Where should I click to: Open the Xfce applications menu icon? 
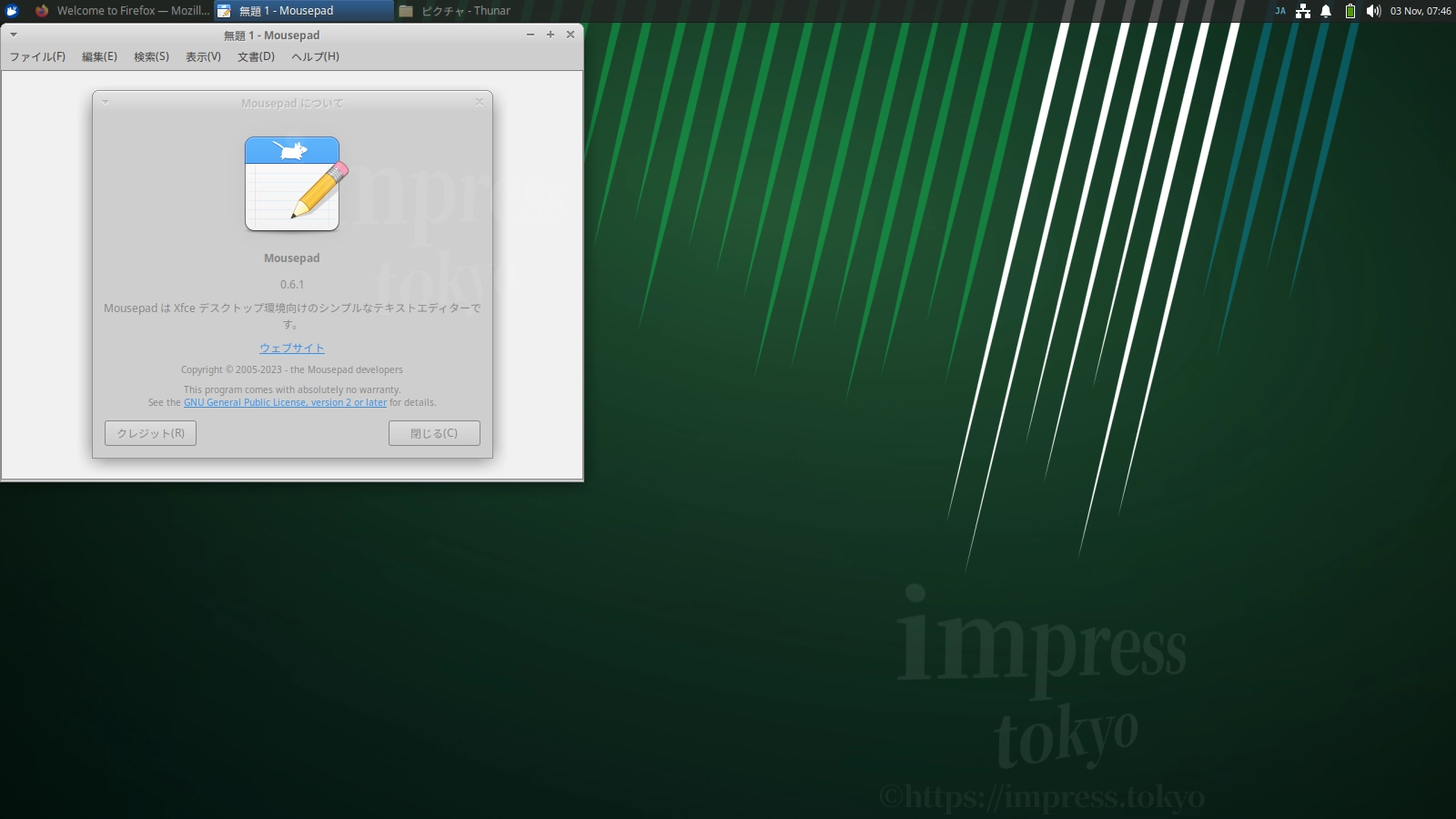point(12,11)
